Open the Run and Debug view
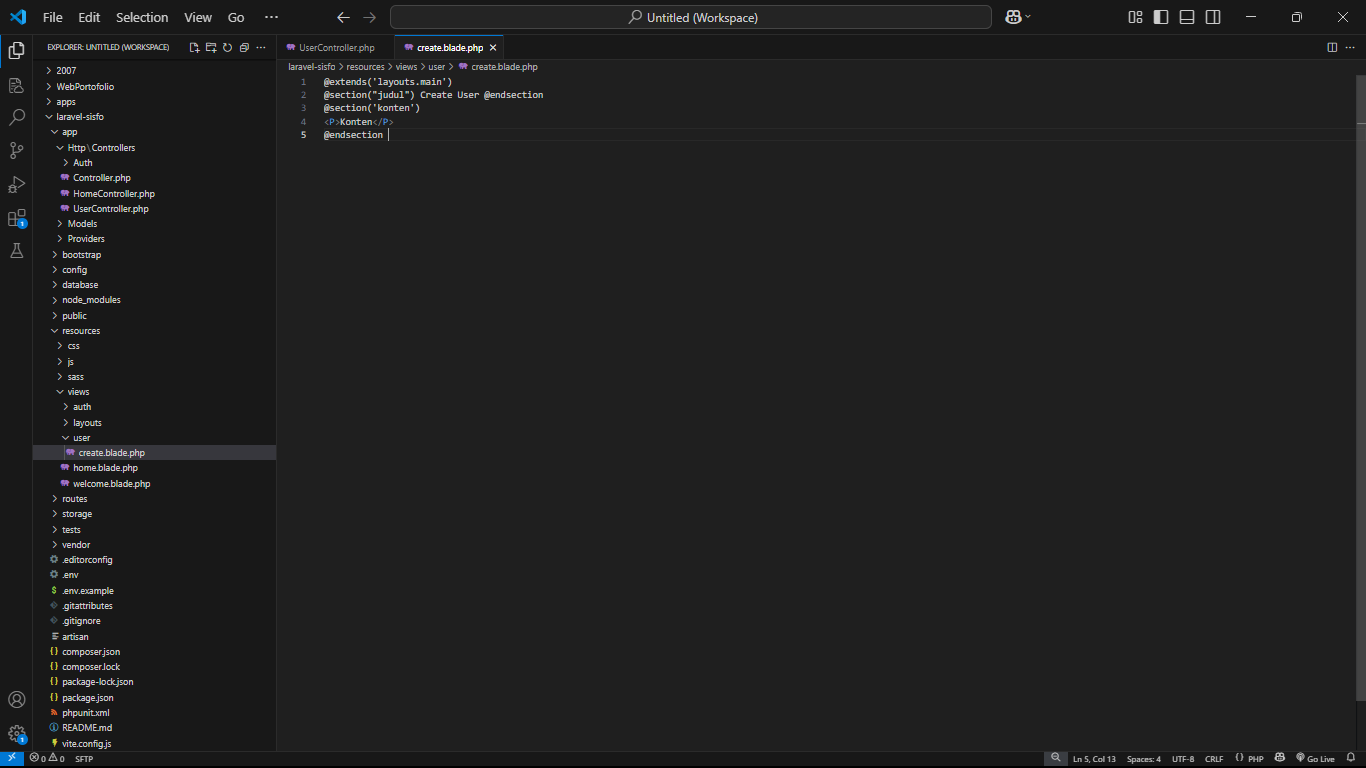Screen dimensions: 1366x768 pyautogui.click(x=16, y=185)
